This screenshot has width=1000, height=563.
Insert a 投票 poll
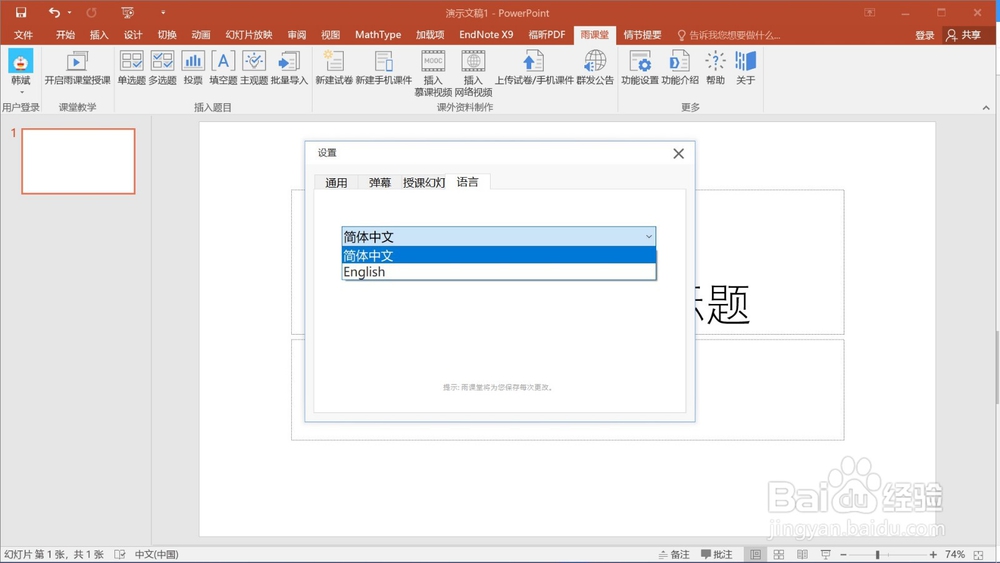click(x=193, y=68)
